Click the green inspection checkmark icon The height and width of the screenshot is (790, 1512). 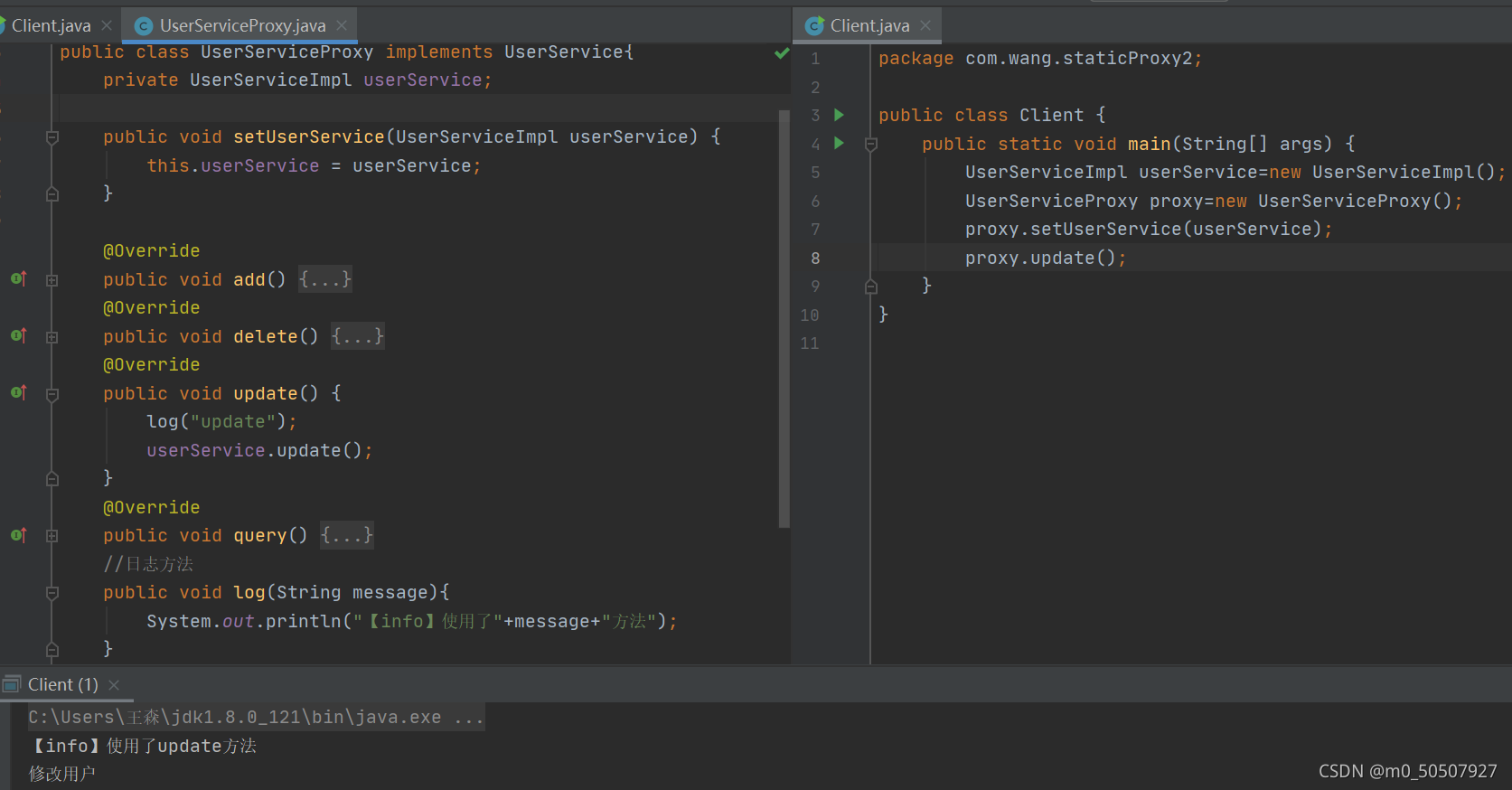[x=782, y=53]
